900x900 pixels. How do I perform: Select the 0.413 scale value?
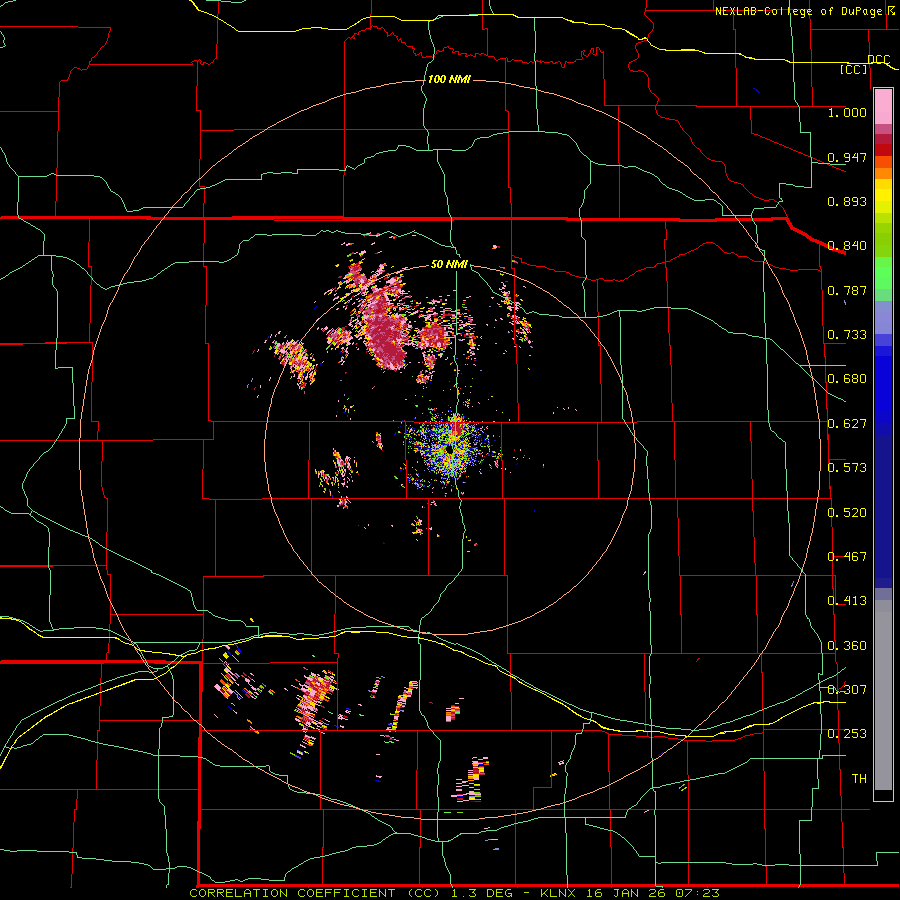(847, 601)
